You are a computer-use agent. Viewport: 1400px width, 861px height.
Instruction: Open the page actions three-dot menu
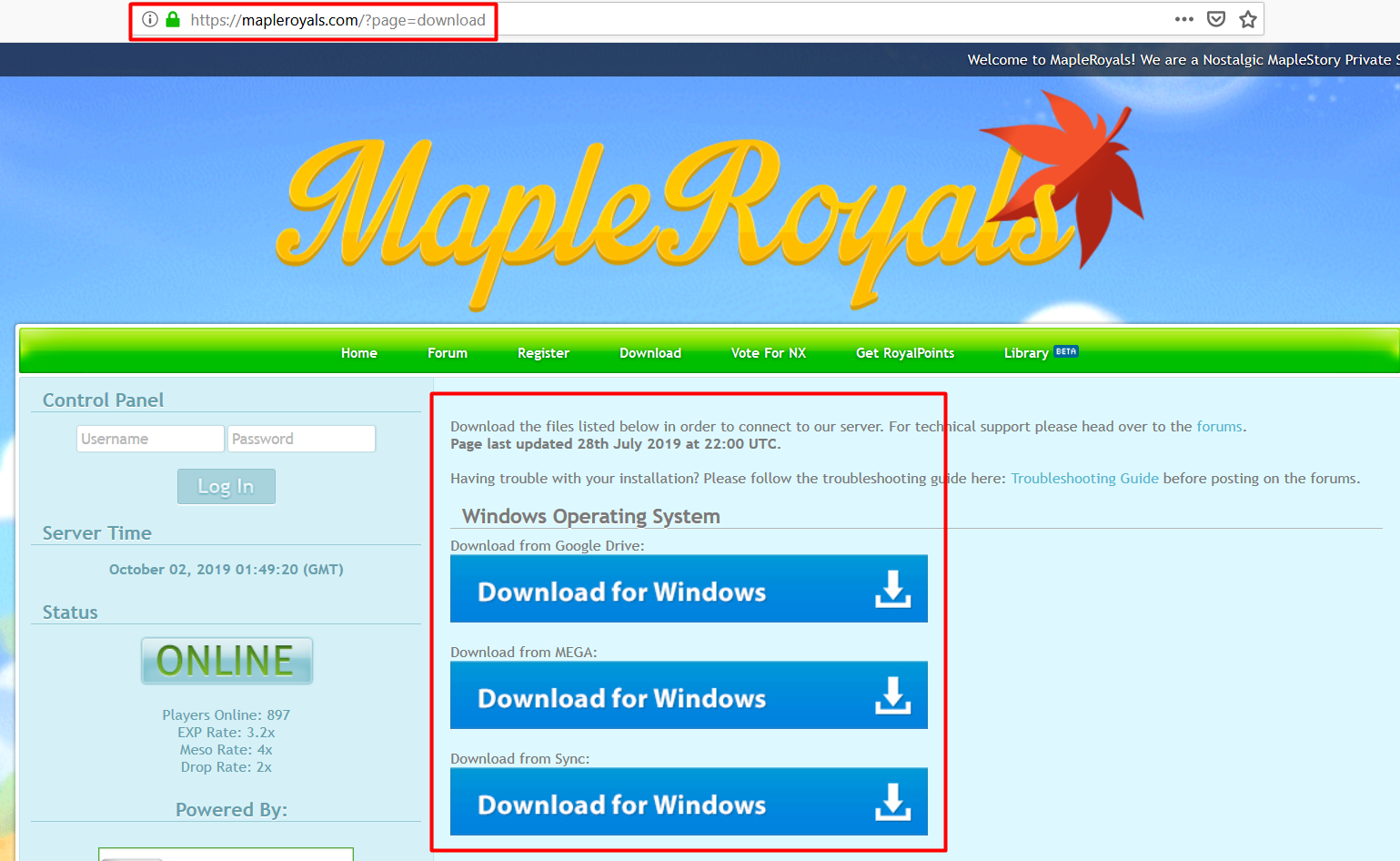tap(1183, 19)
